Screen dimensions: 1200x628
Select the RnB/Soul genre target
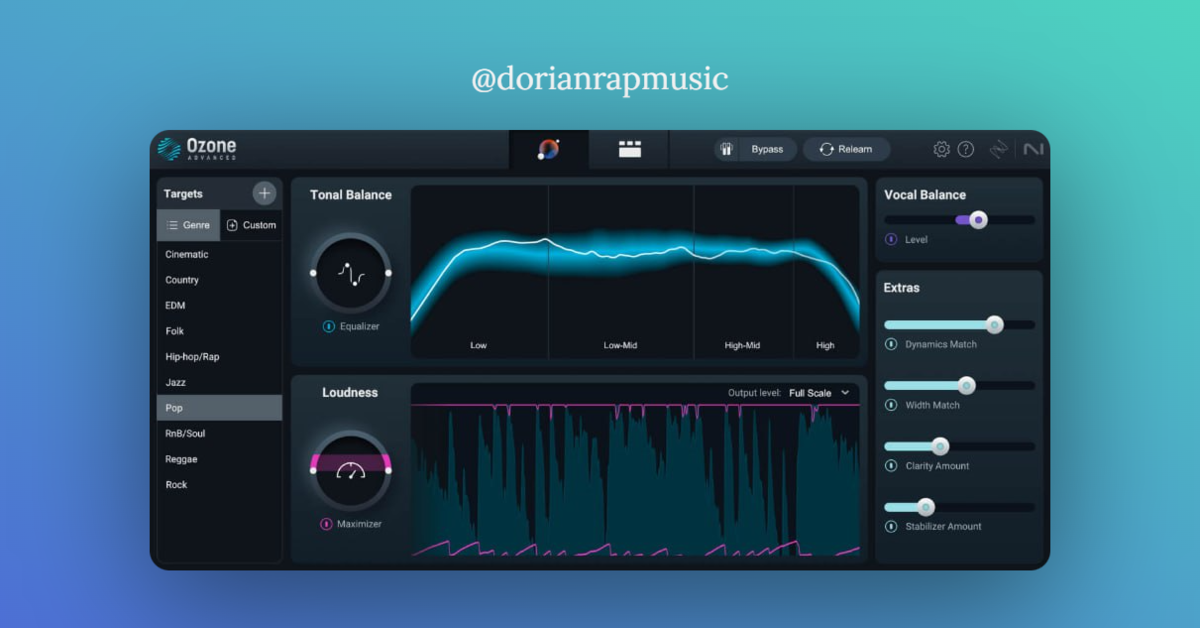coord(219,433)
